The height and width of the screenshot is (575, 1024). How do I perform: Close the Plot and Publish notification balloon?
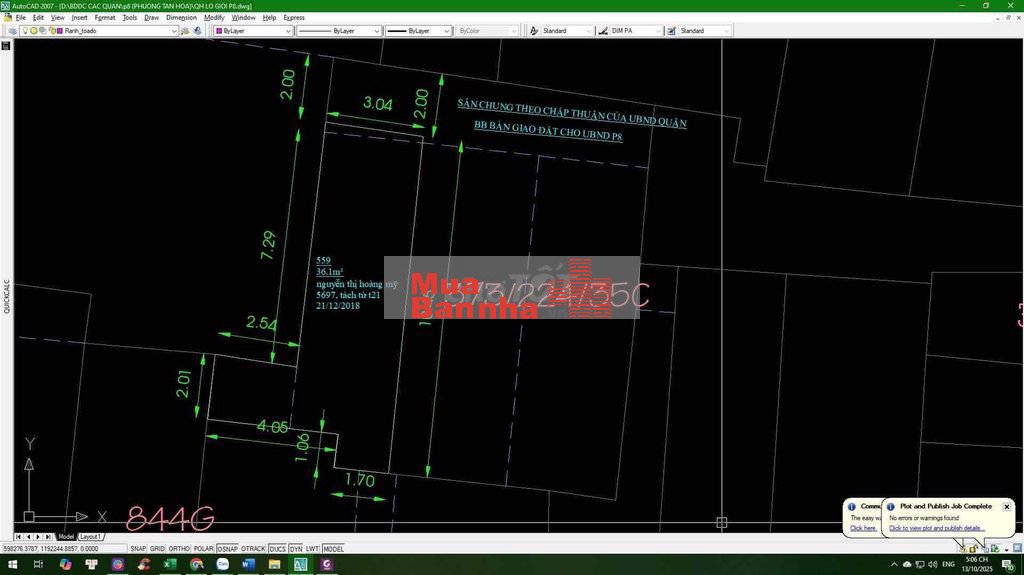[x=1007, y=507]
